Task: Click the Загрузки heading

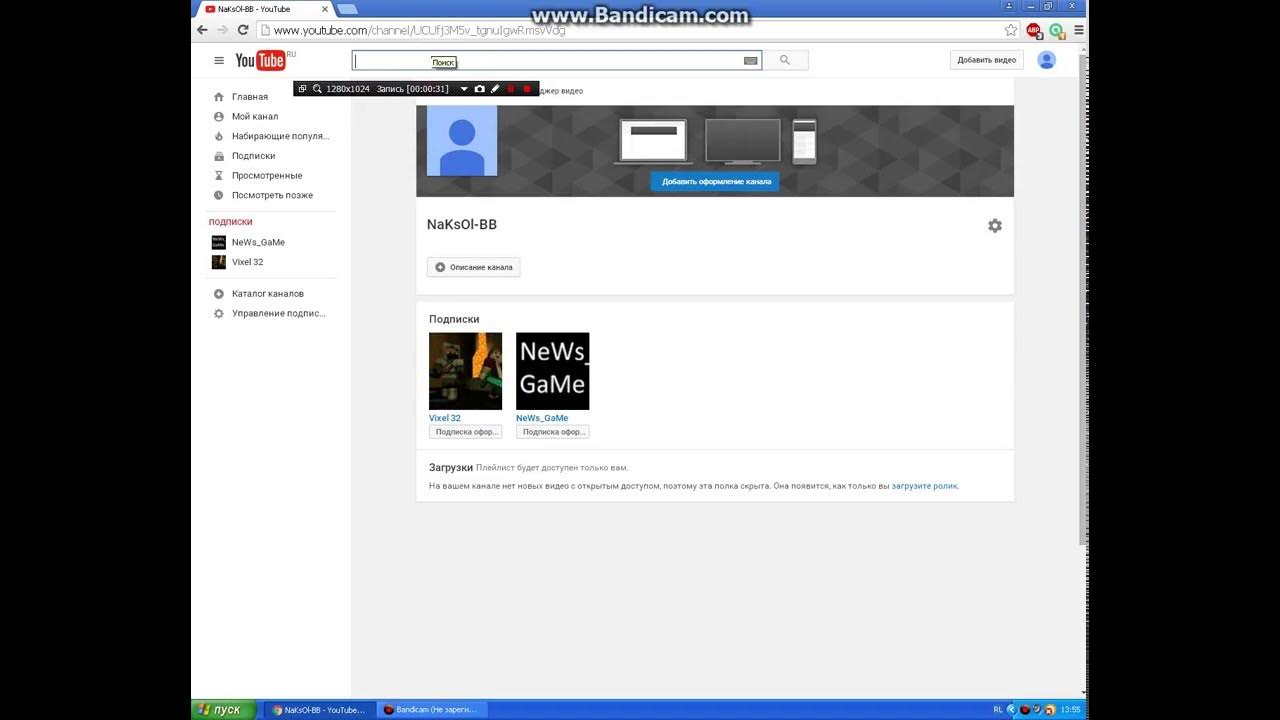Action: tap(450, 468)
